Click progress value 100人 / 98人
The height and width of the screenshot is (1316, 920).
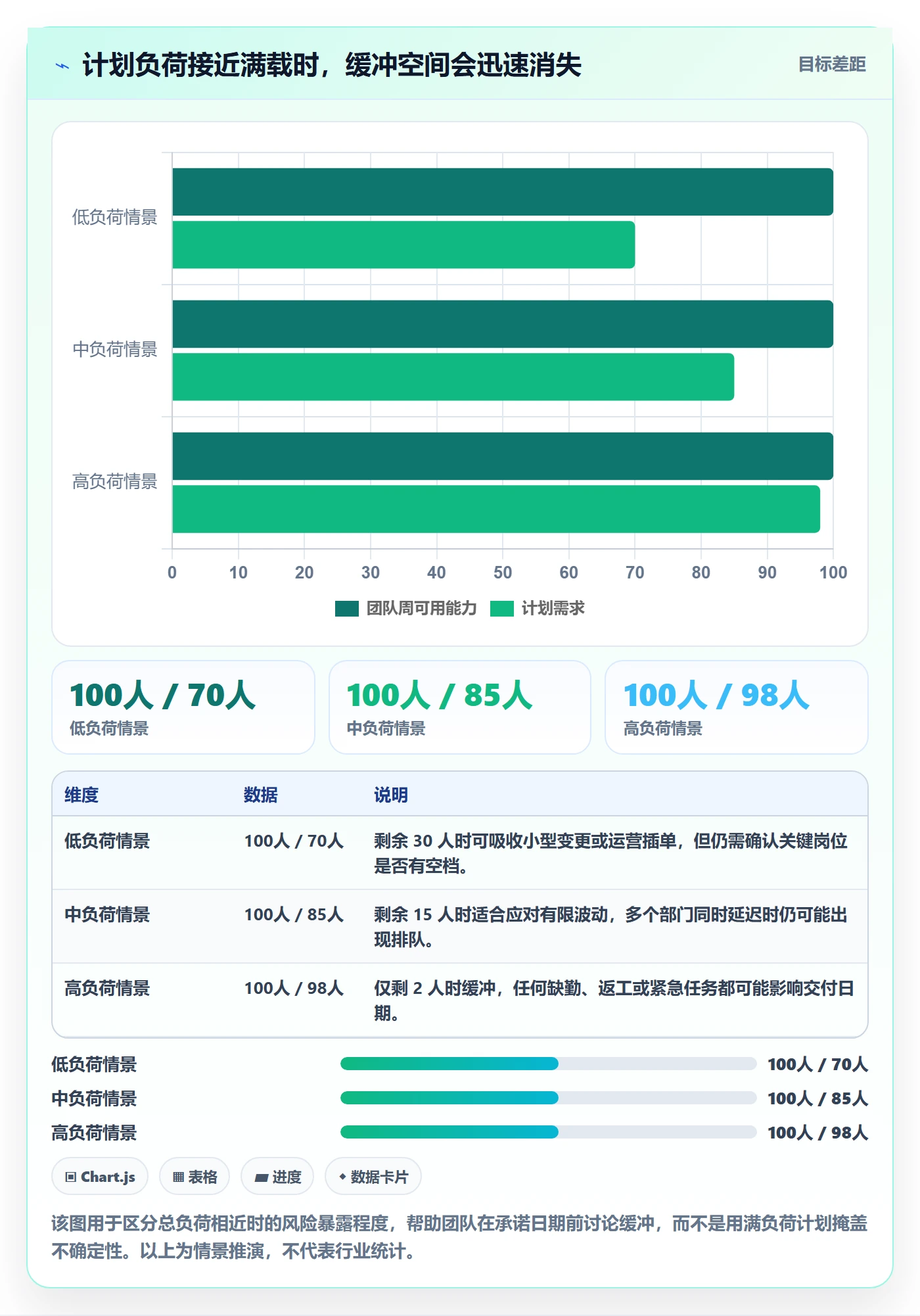tap(818, 1133)
